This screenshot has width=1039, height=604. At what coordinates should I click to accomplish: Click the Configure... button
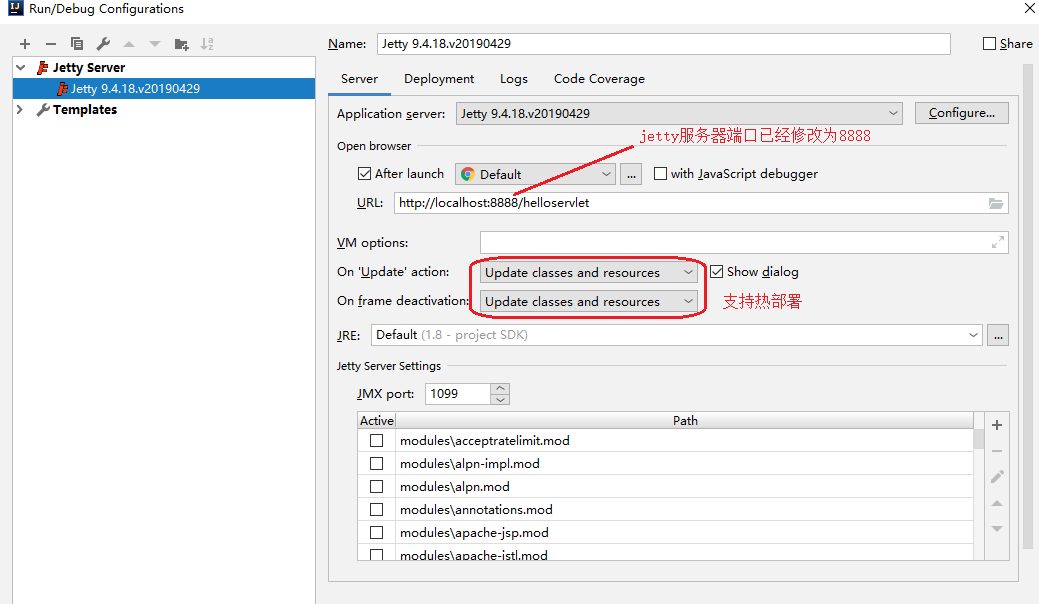tap(961, 113)
